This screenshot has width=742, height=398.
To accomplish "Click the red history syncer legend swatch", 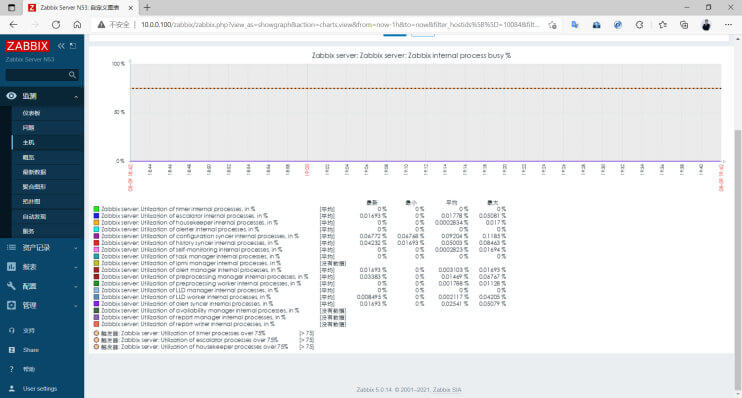I will point(96,243).
